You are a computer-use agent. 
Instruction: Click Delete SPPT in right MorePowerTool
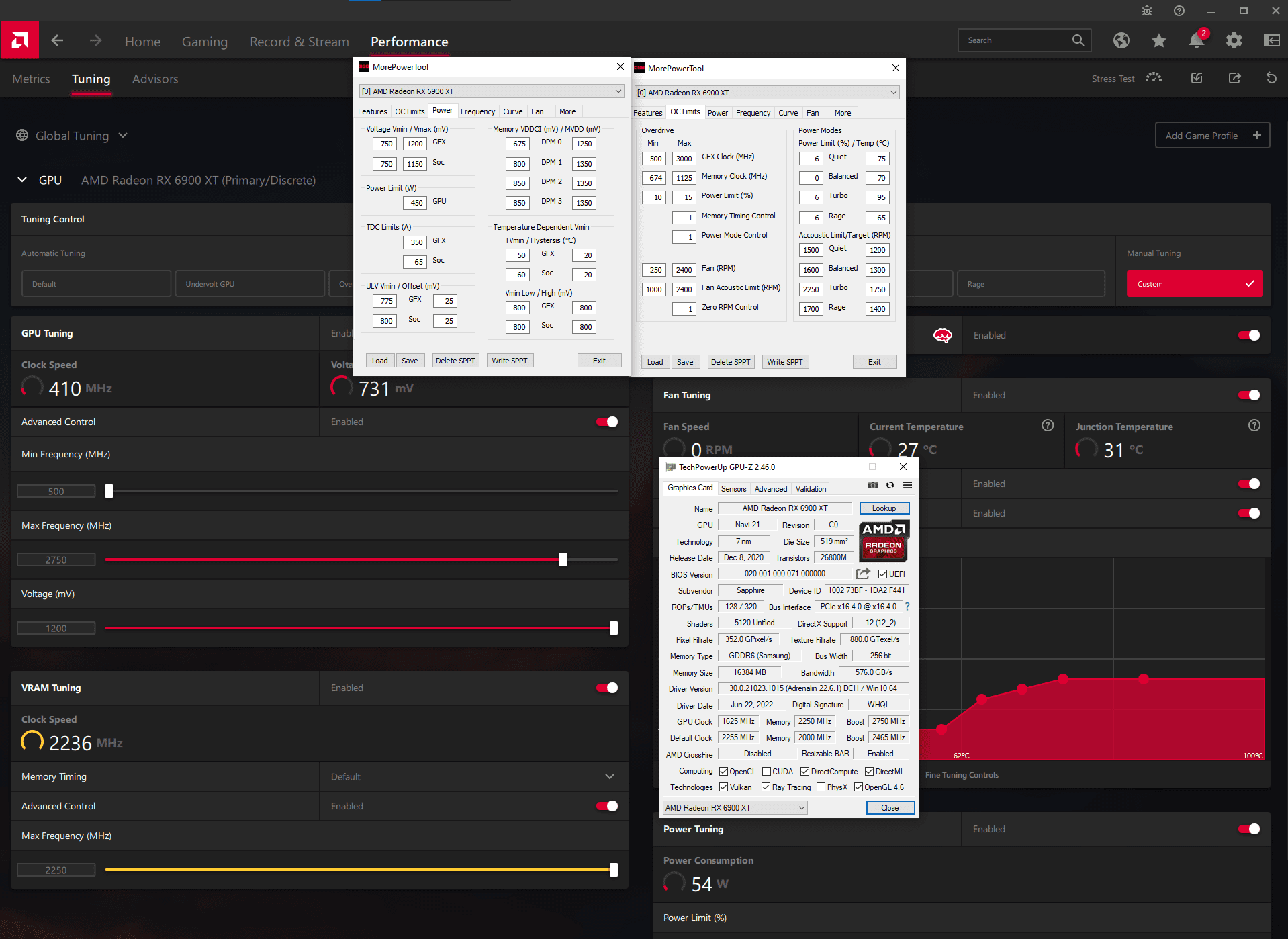(731, 362)
